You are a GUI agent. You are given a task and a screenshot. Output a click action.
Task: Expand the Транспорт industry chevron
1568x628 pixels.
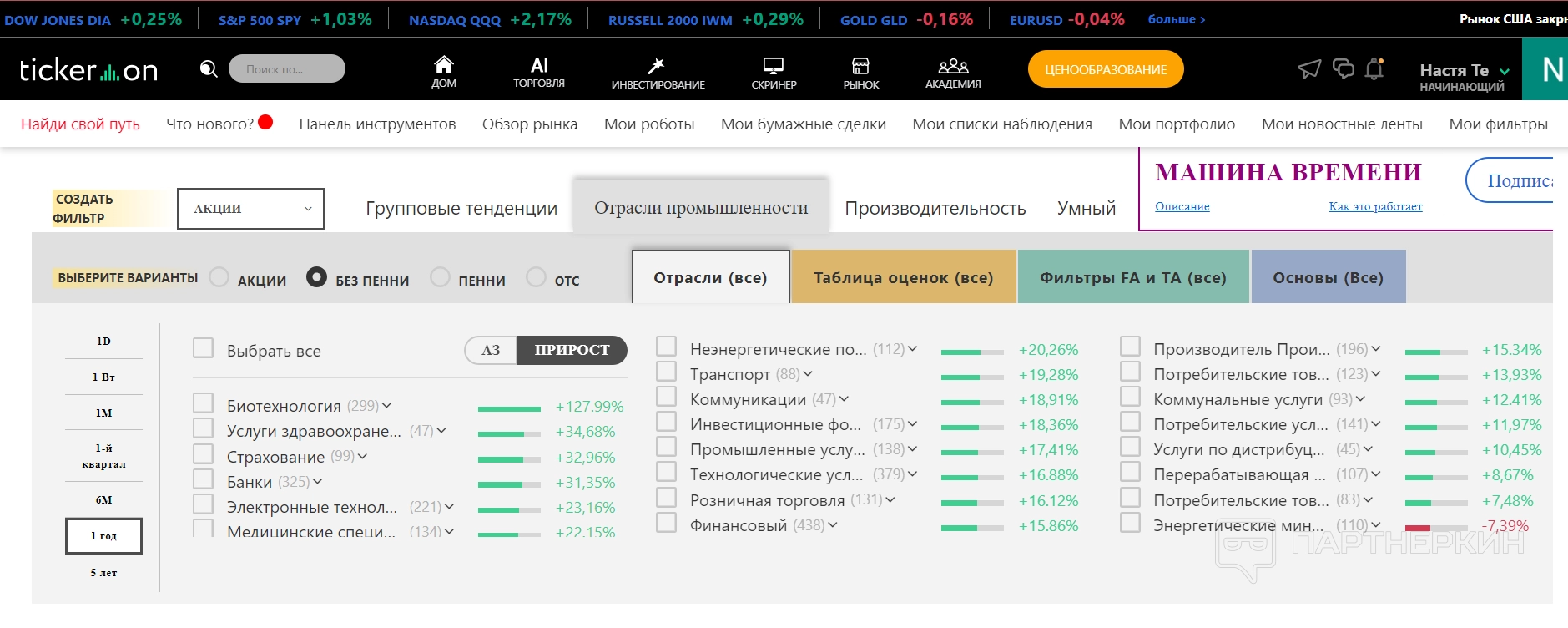click(x=808, y=374)
